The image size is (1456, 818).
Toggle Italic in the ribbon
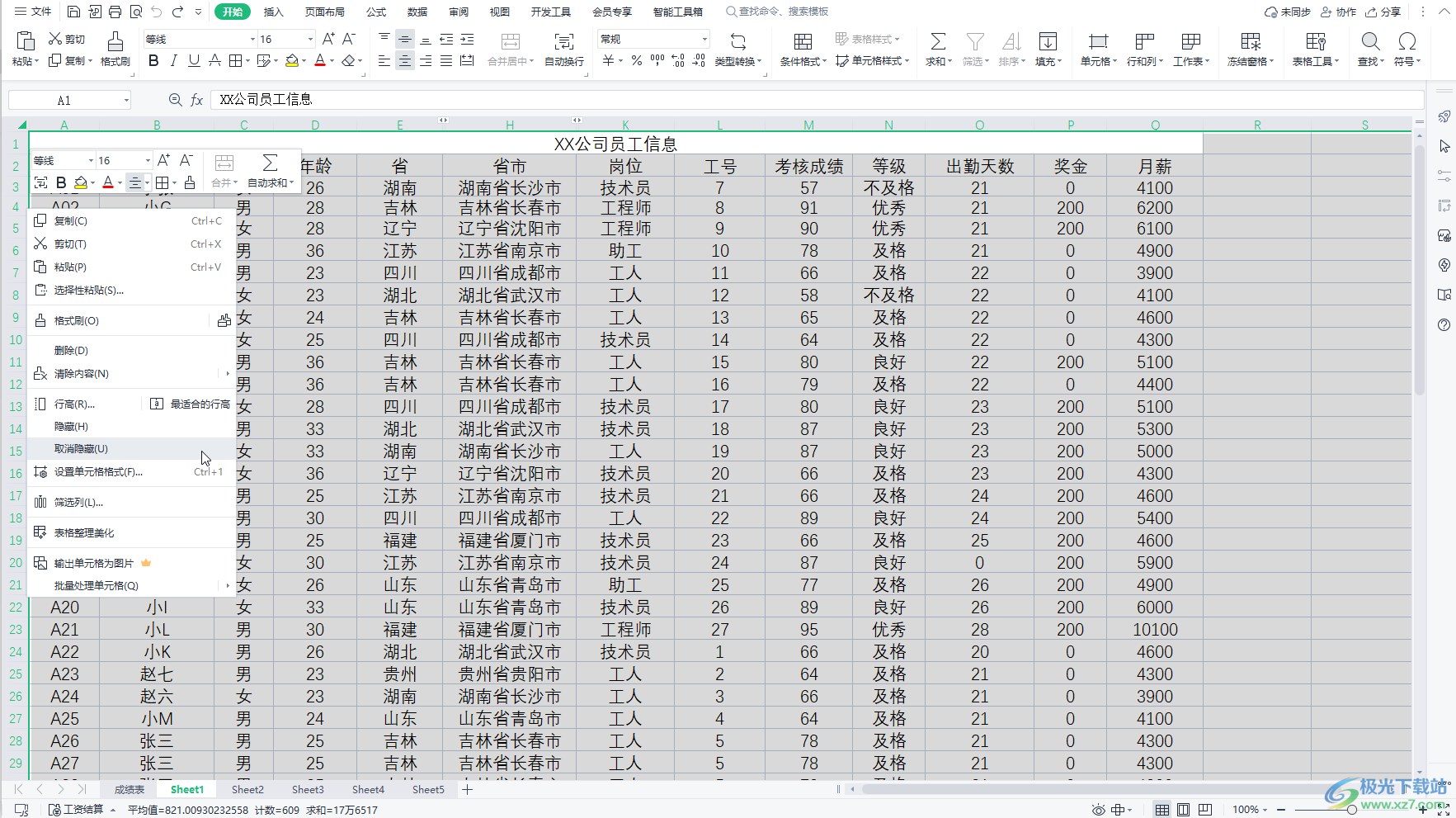173,60
